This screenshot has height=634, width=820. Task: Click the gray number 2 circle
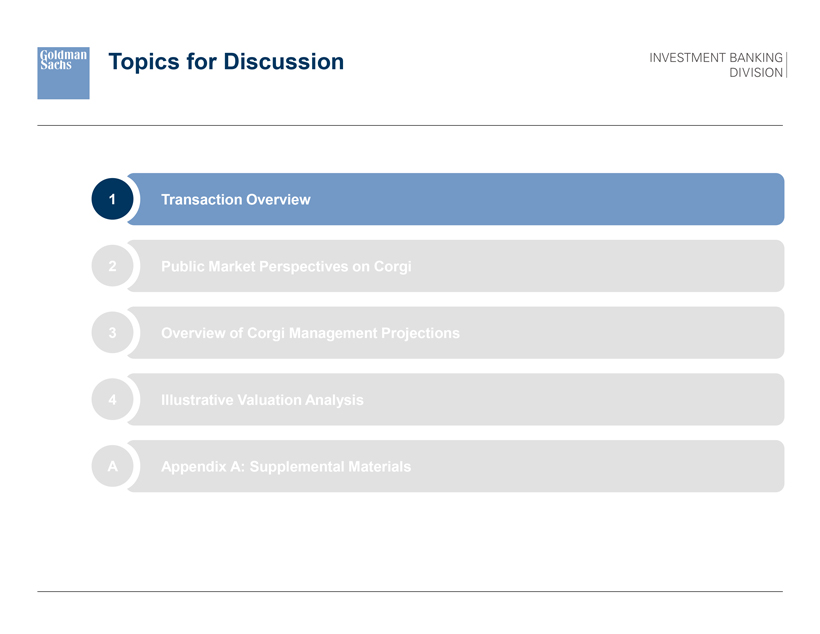pos(113,266)
